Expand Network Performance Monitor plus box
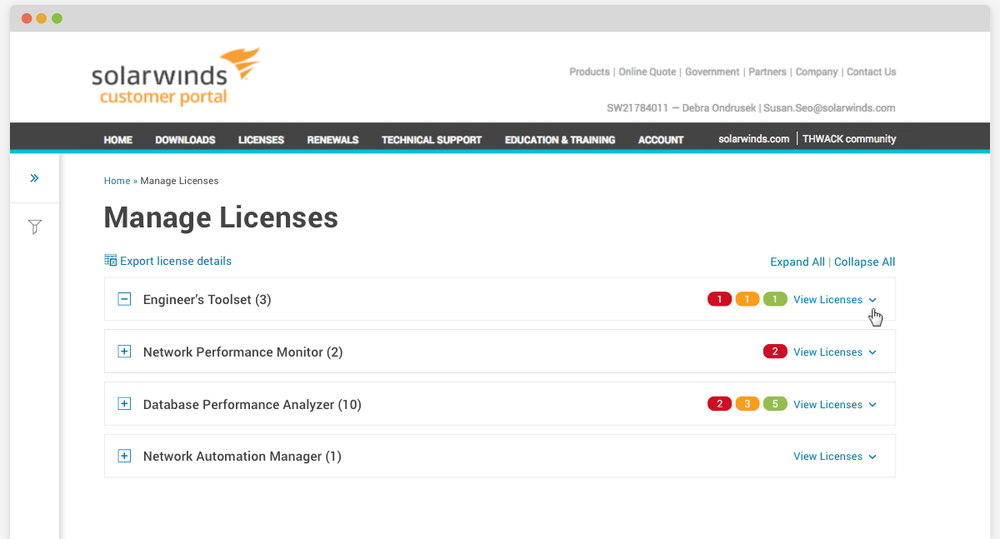The width and height of the screenshot is (1000, 539). click(x=124, y=351)
